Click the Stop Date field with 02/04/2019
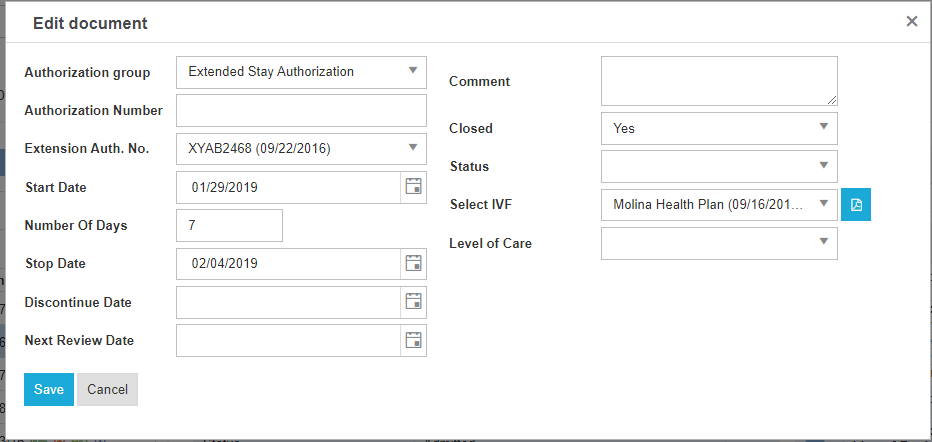The height and width of the screenshot is (442, 932). point(288,263)
